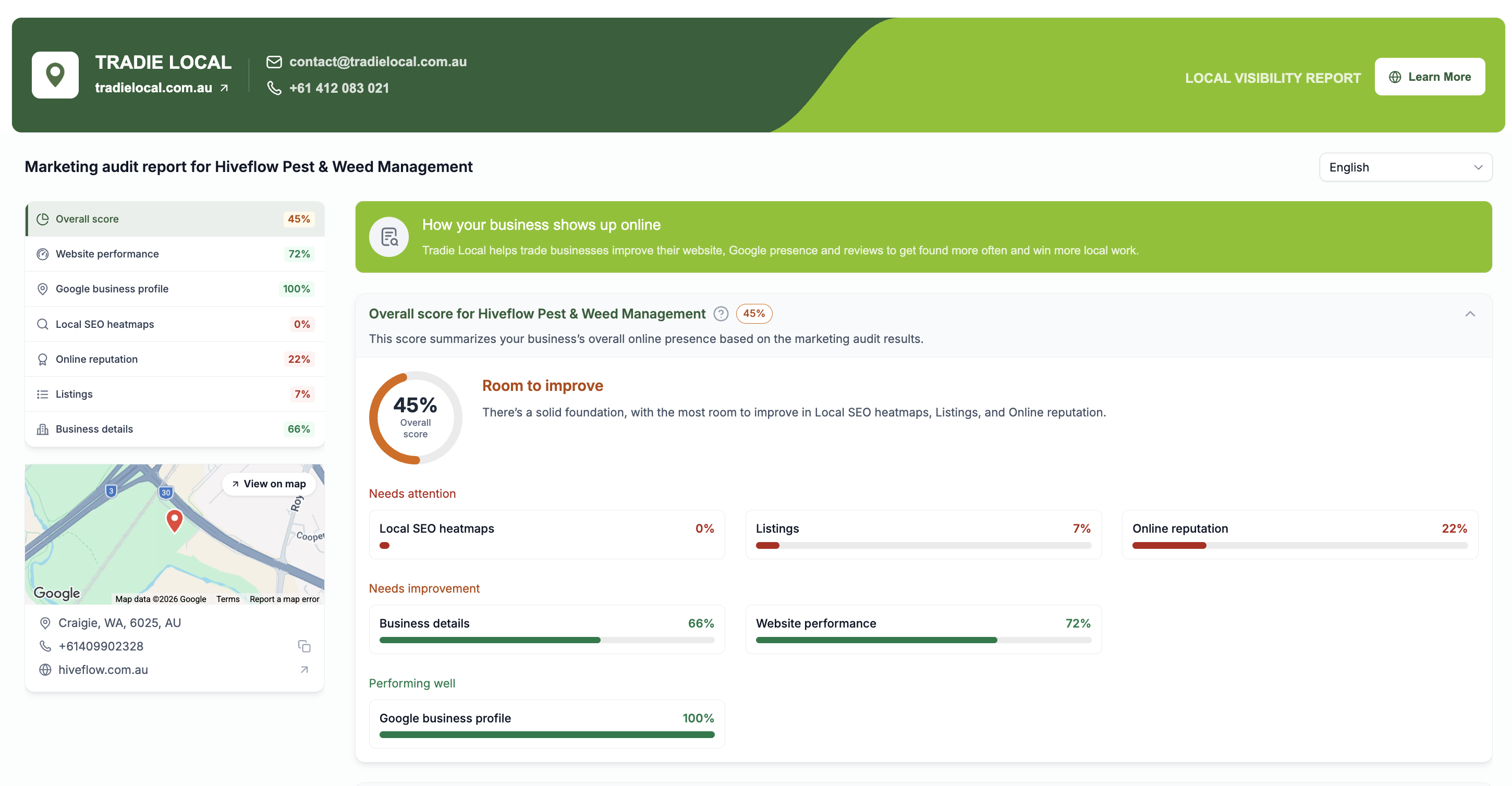This screenshot has height=786, width=1512.
Task: Click the Listings 7% card
Action: [923, 534]
